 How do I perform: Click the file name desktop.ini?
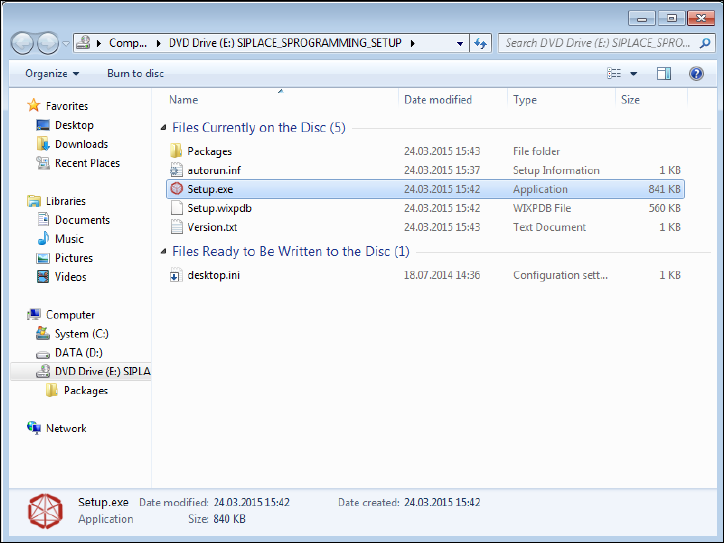pyautogui.click(x=213, y=275)
